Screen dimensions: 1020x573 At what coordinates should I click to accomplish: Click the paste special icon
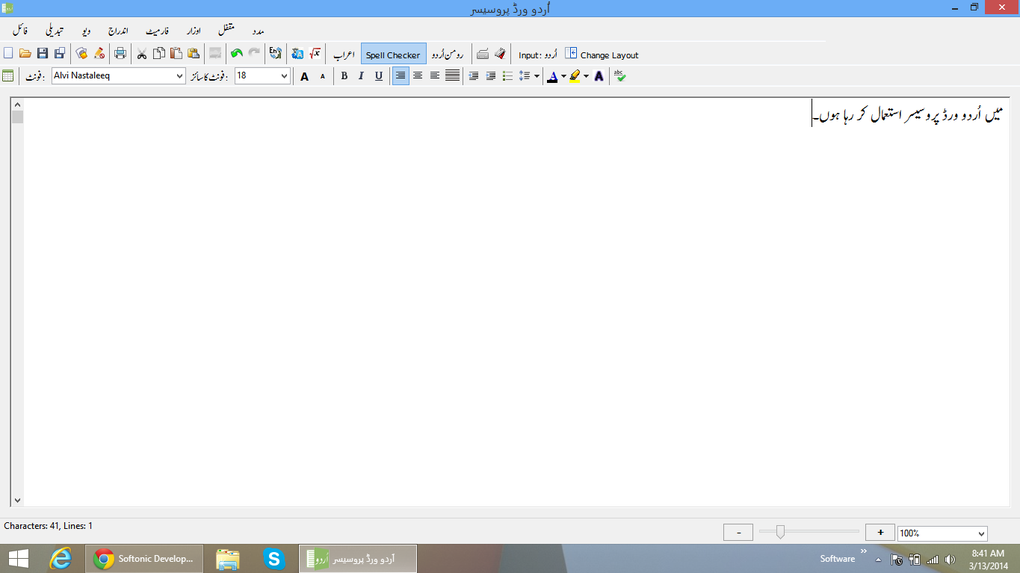pos(193,53)
